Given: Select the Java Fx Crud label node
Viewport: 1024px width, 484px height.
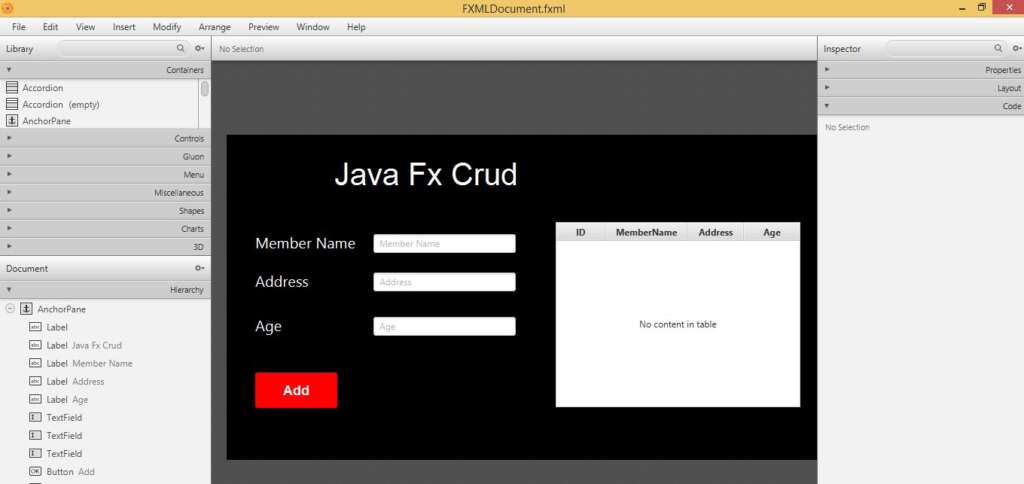Looking at the screenshot, I should pos(75,346).
